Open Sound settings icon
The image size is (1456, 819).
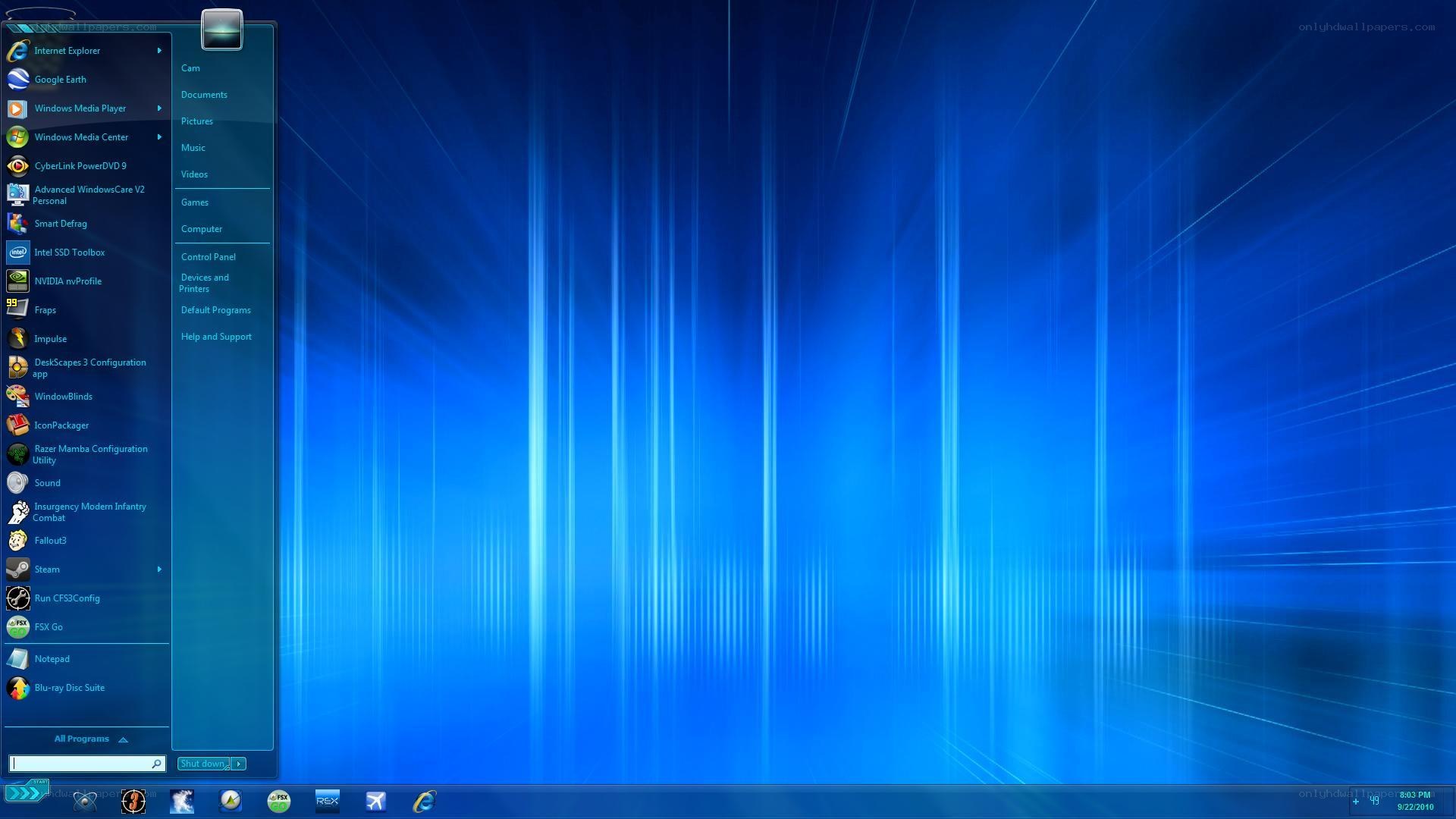tap(17, 483)
